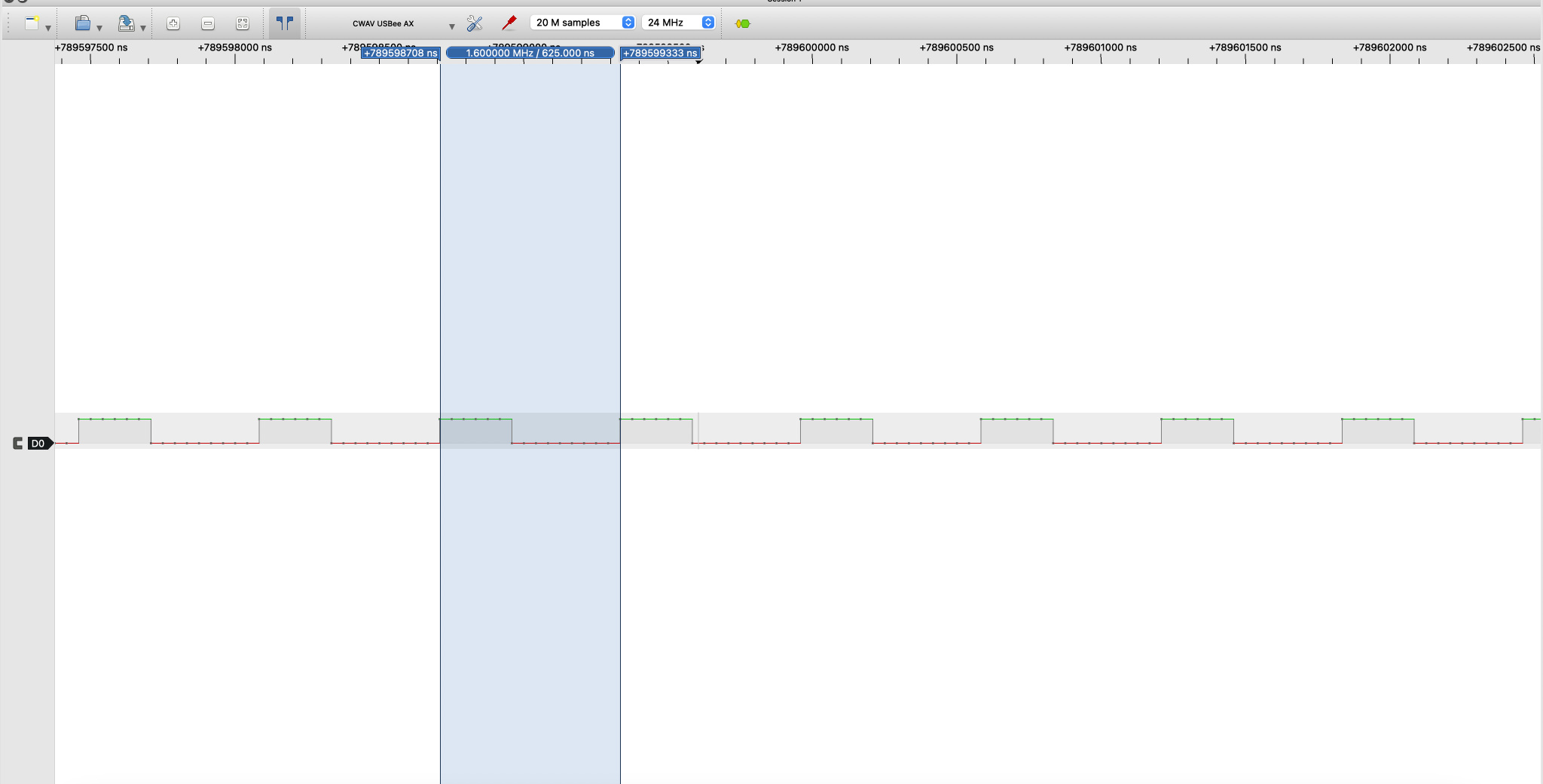The image size is (1543, 784).
Task: Click the New Session icon
Action: coord(32,23)
